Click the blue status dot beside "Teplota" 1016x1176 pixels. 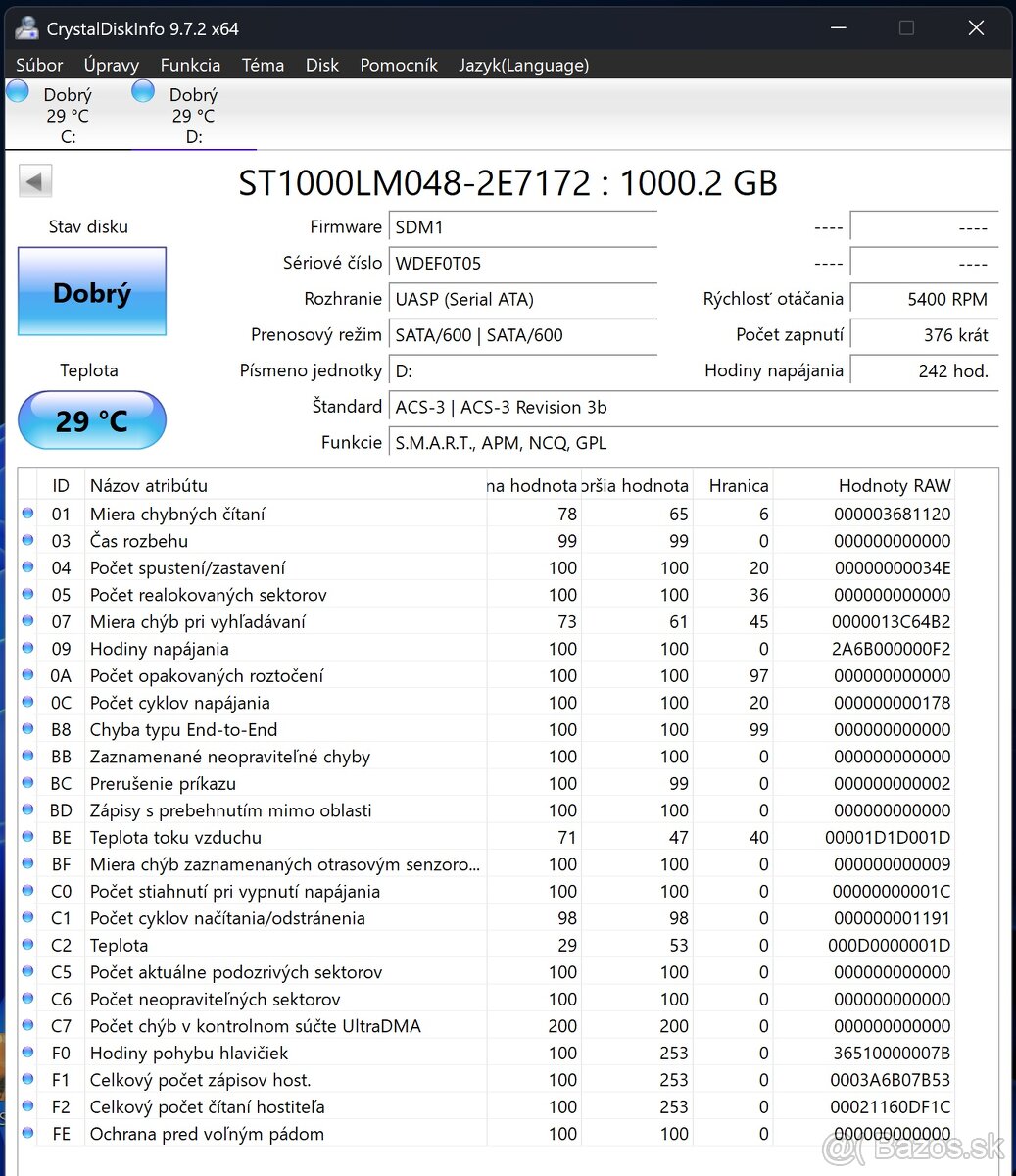[26, 944]
